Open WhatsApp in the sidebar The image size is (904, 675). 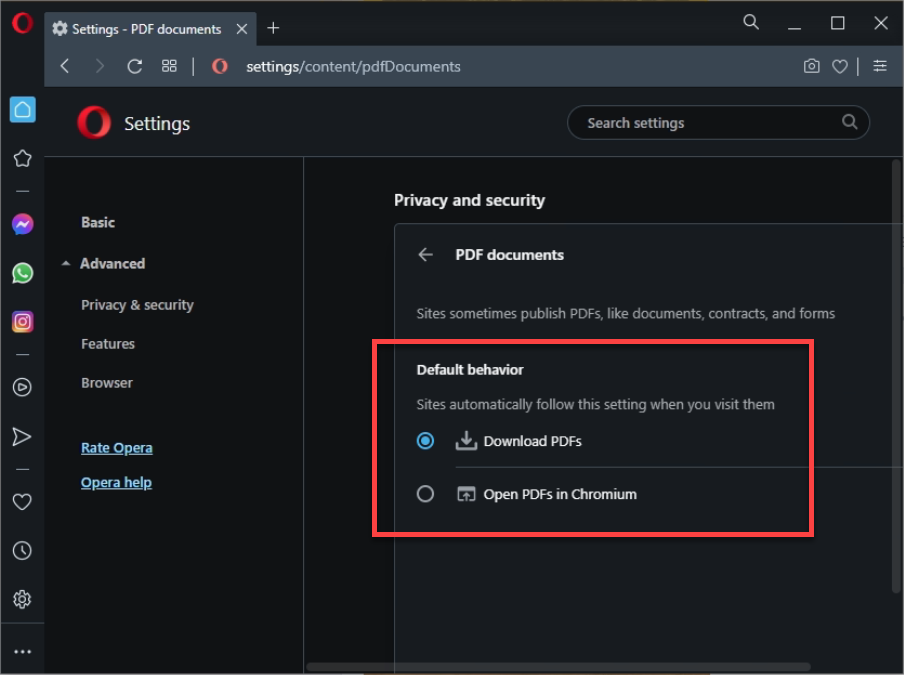[x=22, y=273]
